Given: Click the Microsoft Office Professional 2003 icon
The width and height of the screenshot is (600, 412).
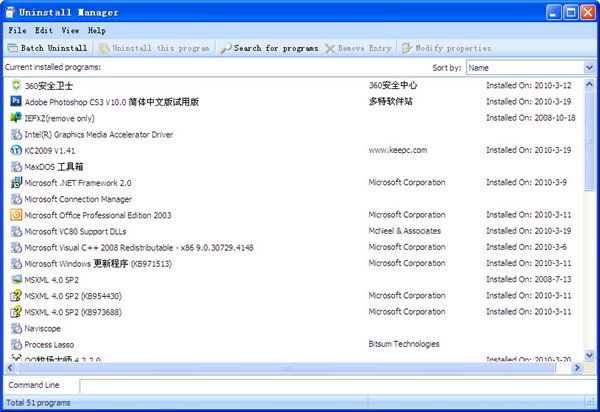Looking at the screenshot, I should 16,215.
